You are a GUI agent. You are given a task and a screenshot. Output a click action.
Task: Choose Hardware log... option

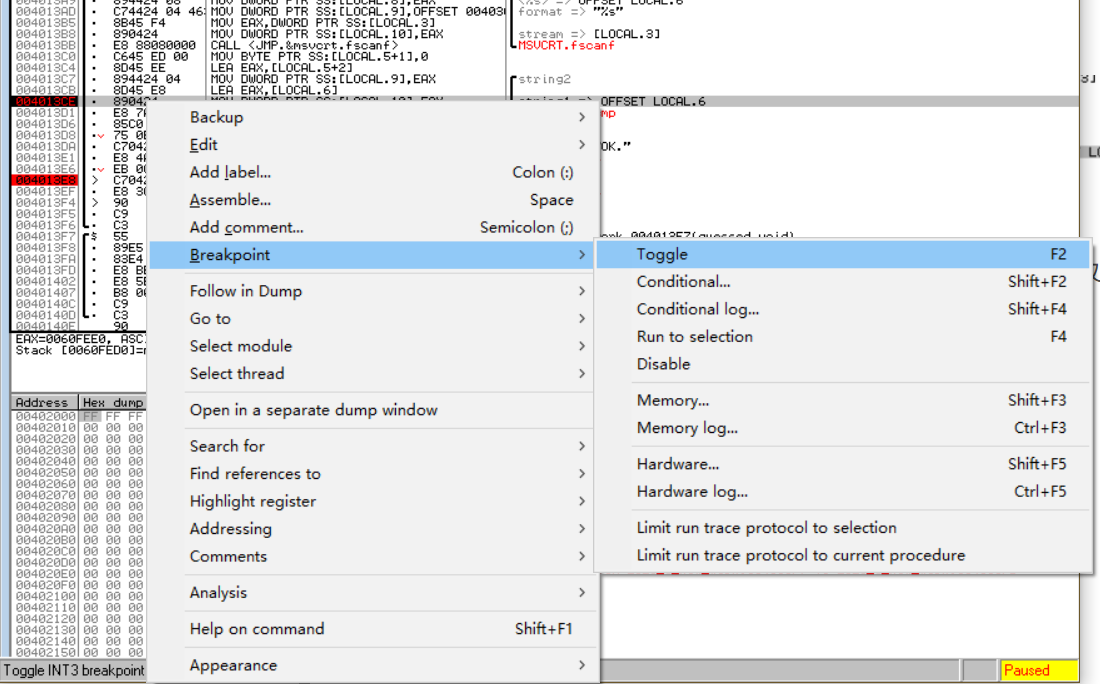click(x=843, y=492)
